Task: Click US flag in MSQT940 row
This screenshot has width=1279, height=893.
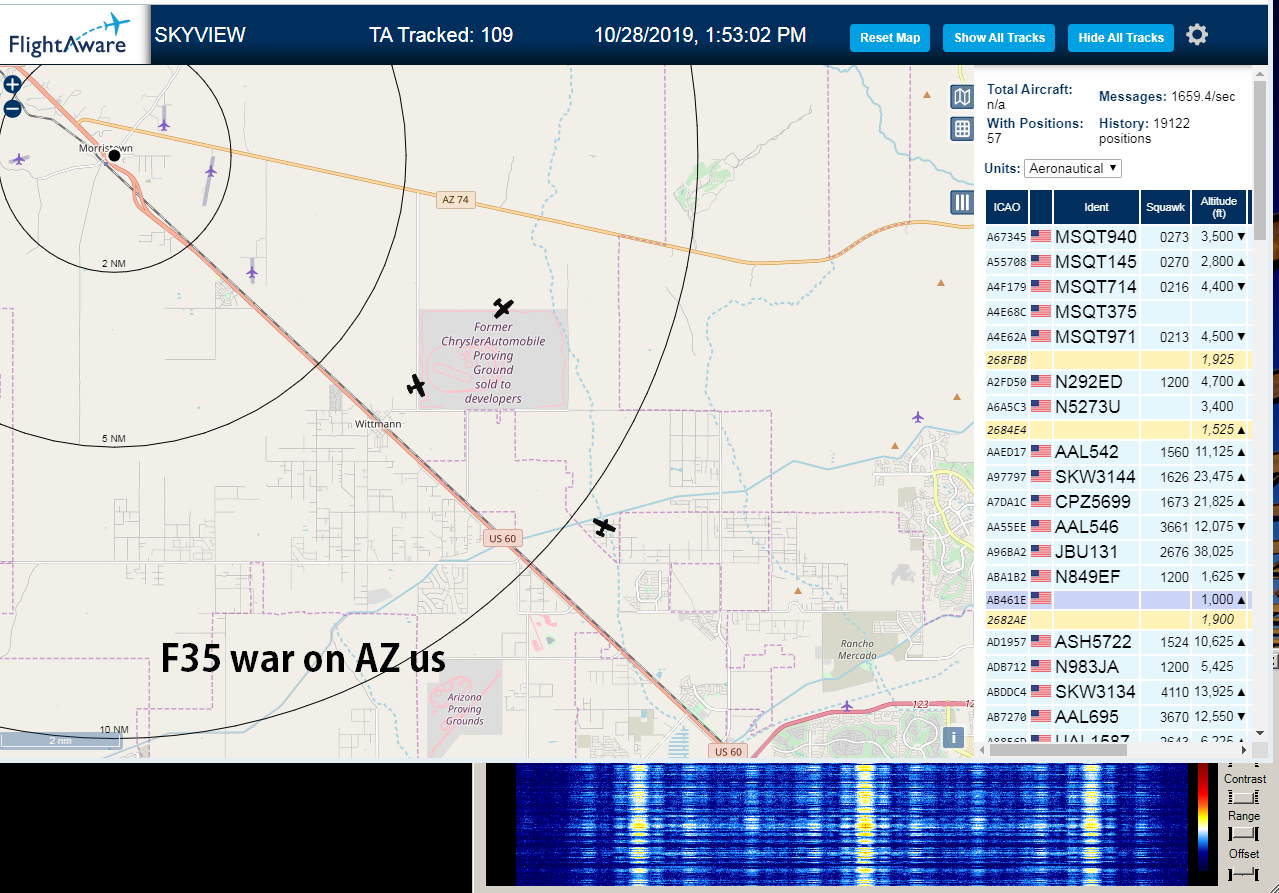Action: coord(1041,237)
